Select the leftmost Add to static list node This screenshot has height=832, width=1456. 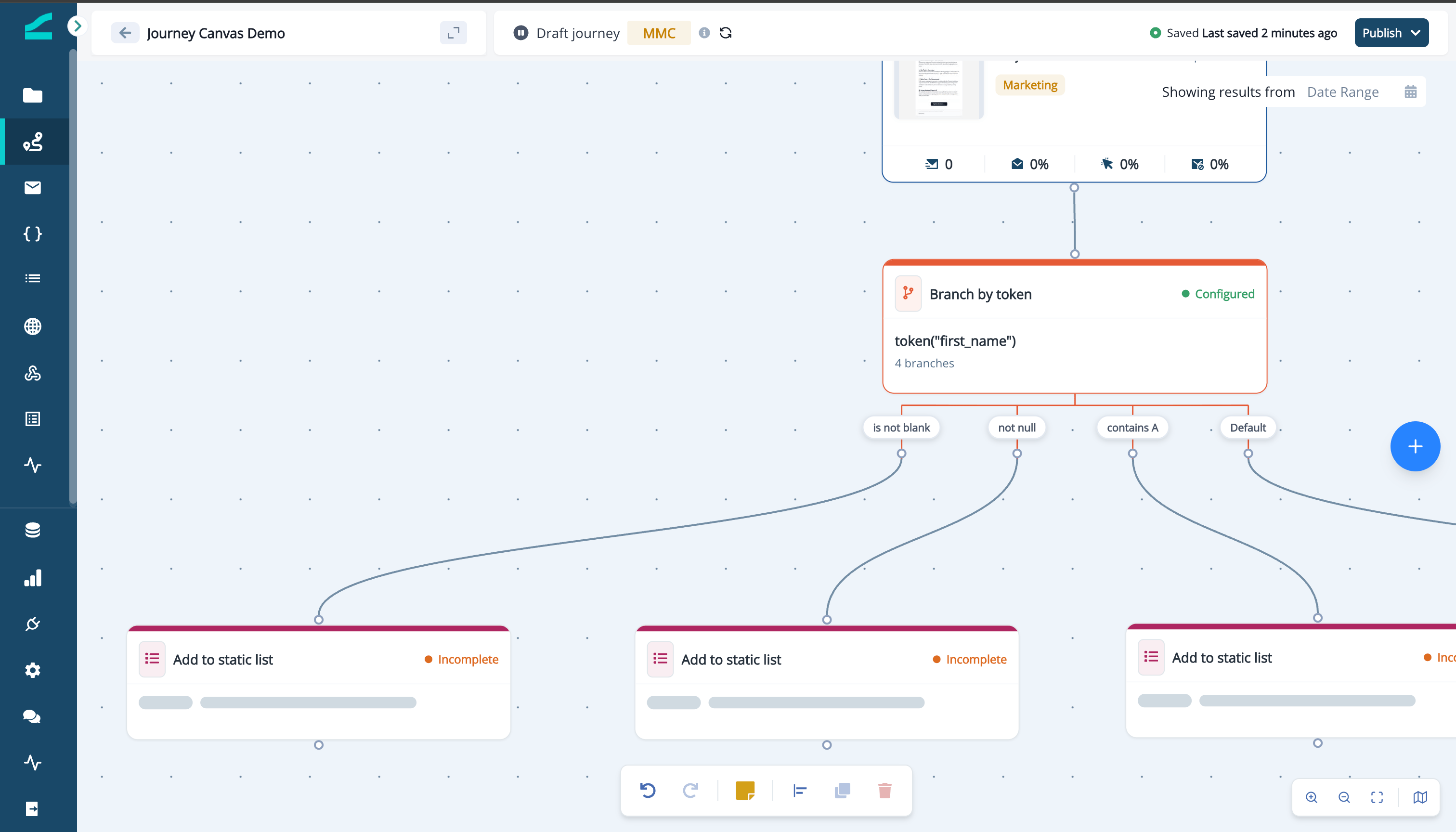pos(319,682)
